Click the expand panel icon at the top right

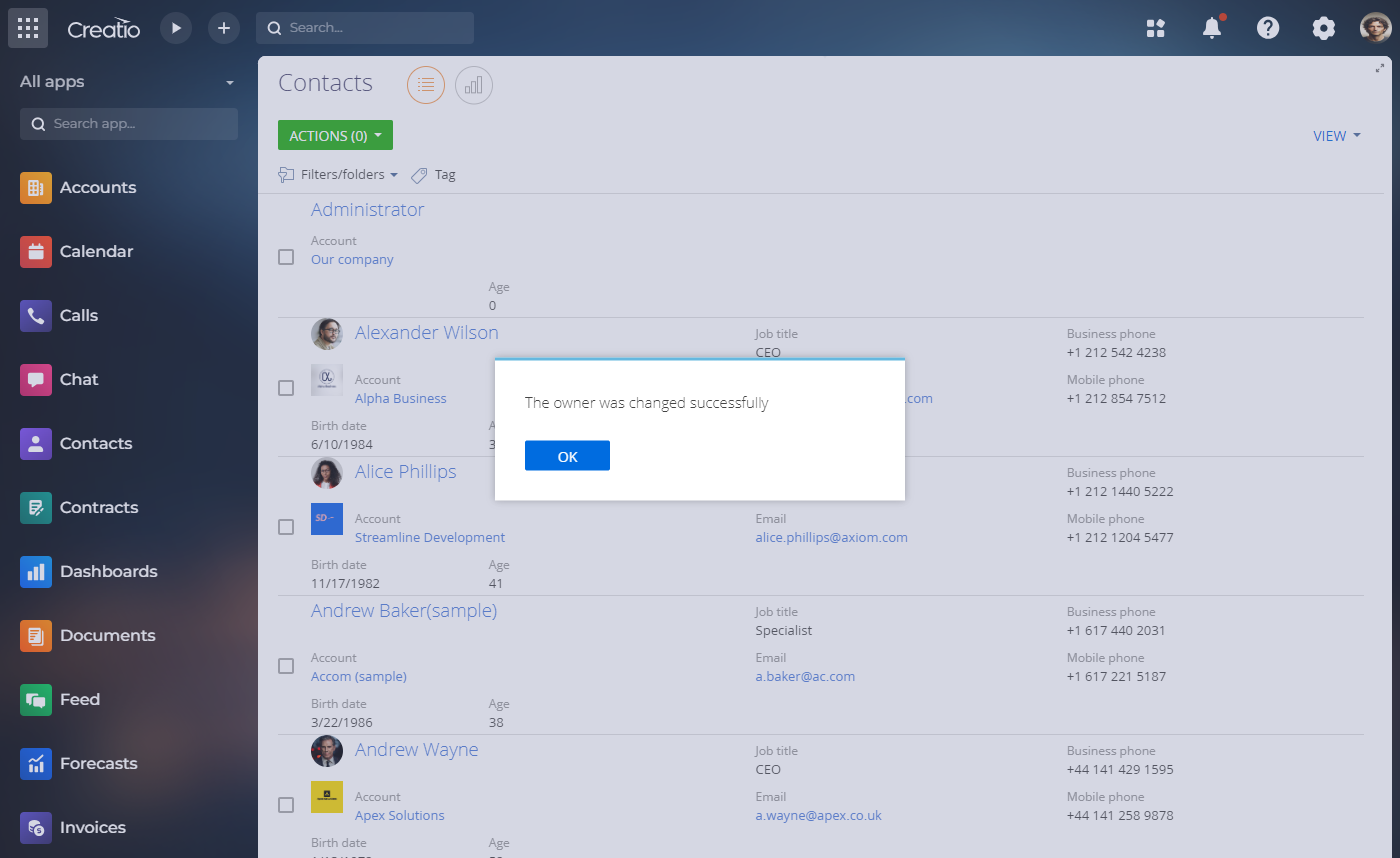click(1381, 68)
